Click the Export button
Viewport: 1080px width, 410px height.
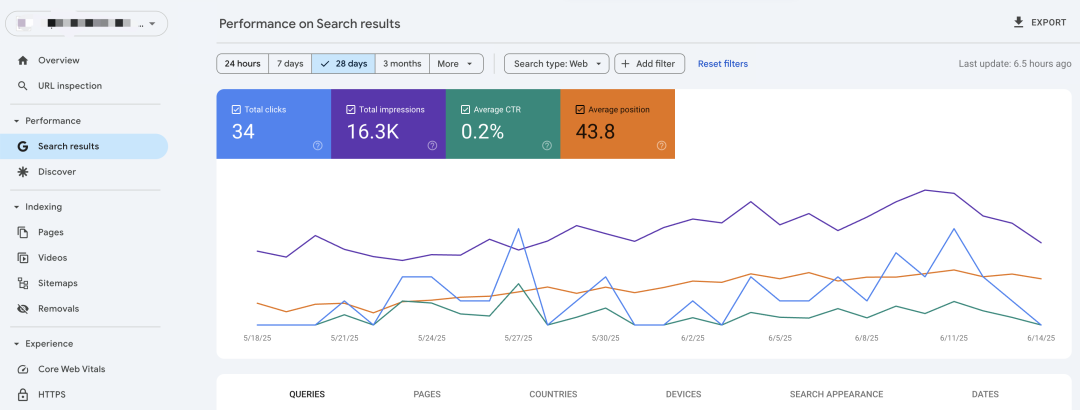1039,23
